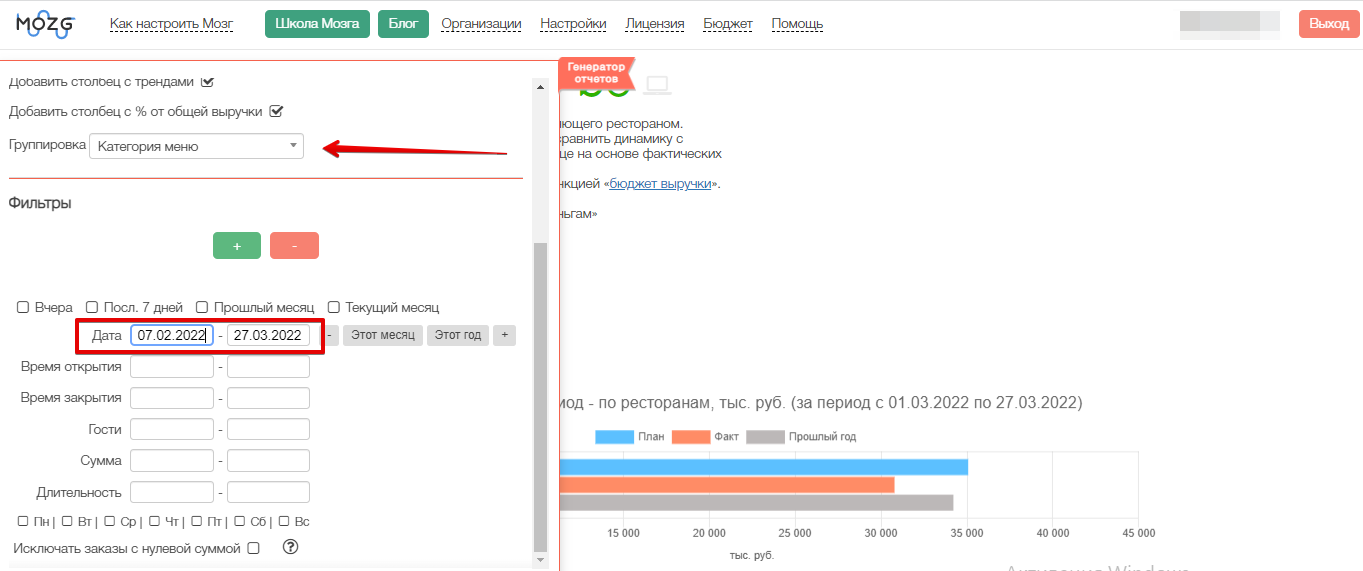Click the date end field 27.03.2022
The image size is (1363, 571).
click(268, 336)
